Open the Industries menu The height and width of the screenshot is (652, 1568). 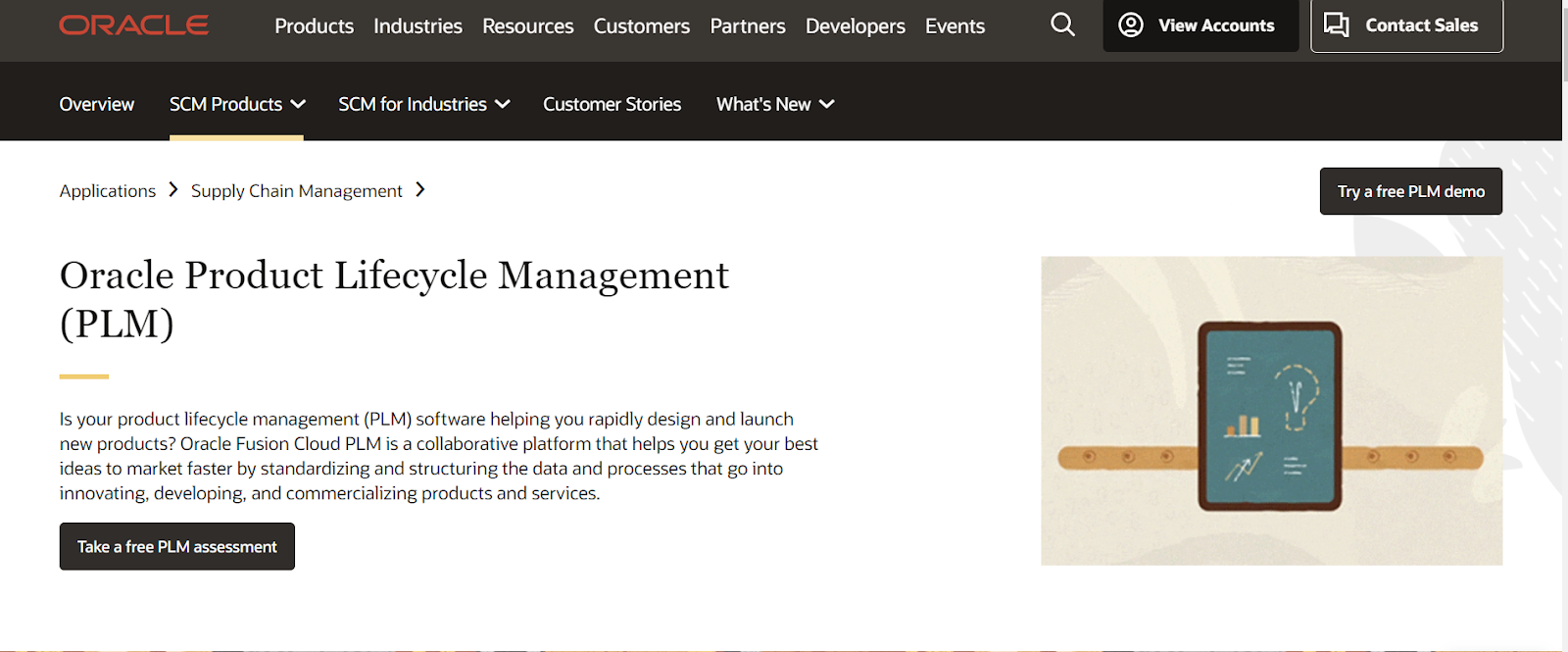click(x=417, y=26)
